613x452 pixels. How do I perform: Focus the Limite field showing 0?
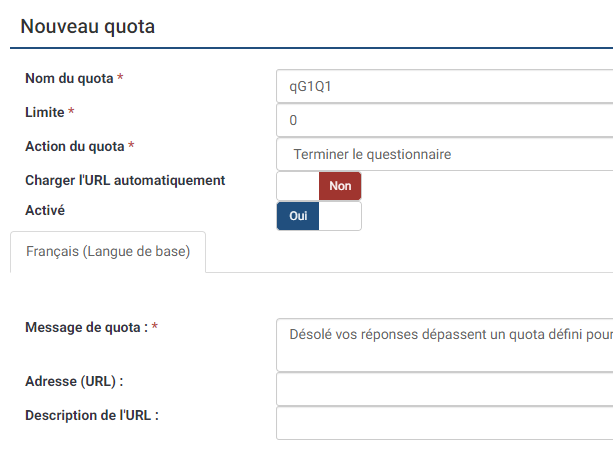pyautogui.click(x=444, y=120)
